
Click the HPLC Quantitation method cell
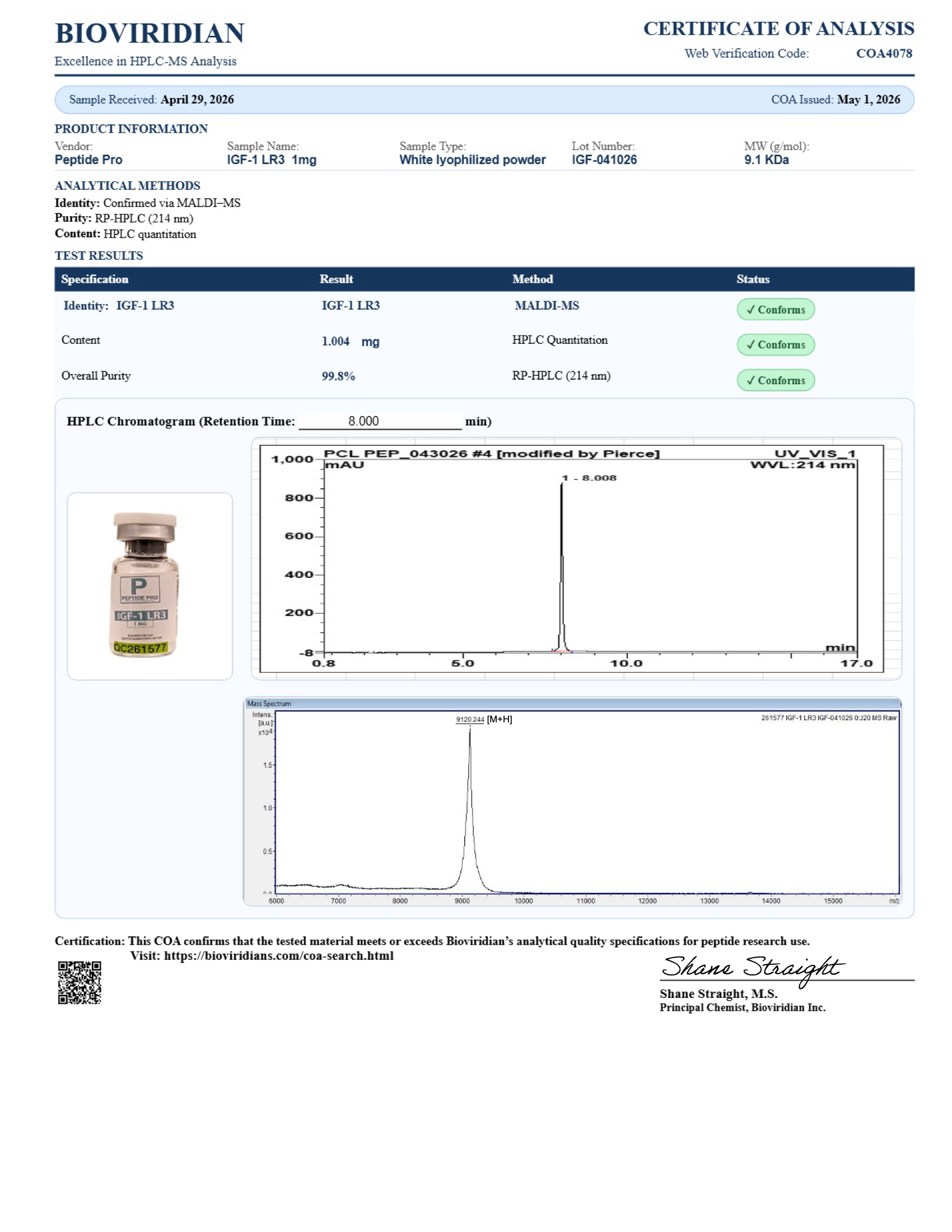[x=559, y=340]
